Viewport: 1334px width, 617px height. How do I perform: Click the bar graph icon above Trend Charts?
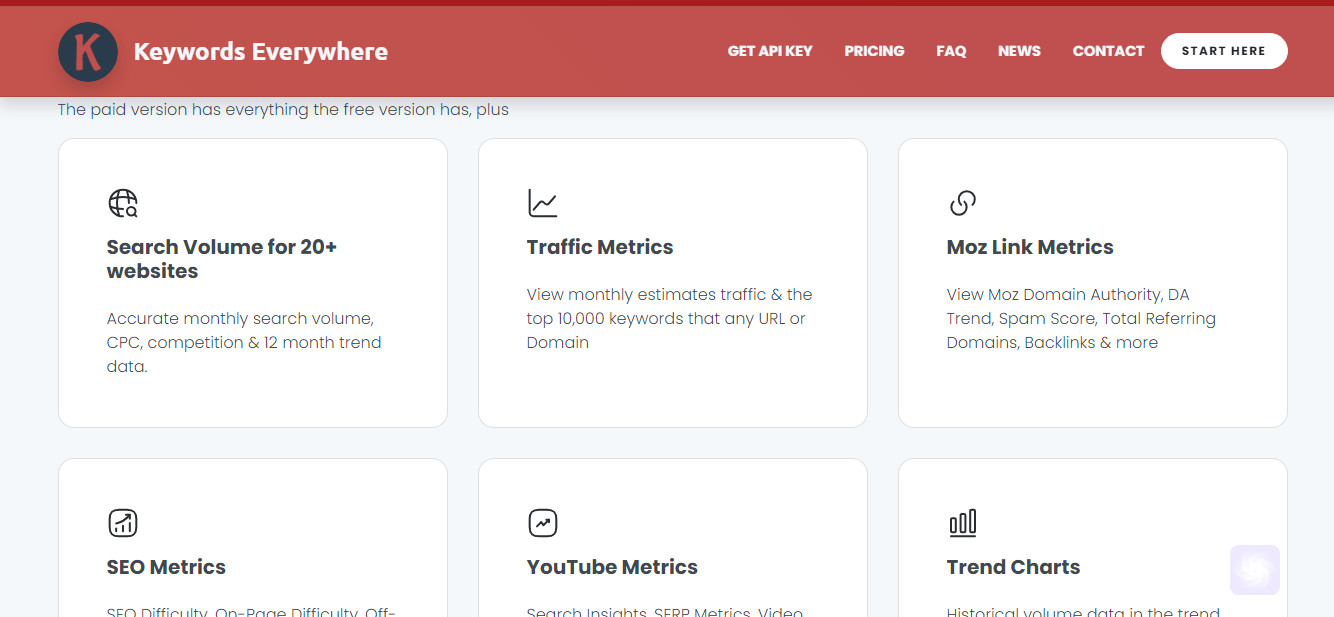pyautogui.click(x=962, y=523)
